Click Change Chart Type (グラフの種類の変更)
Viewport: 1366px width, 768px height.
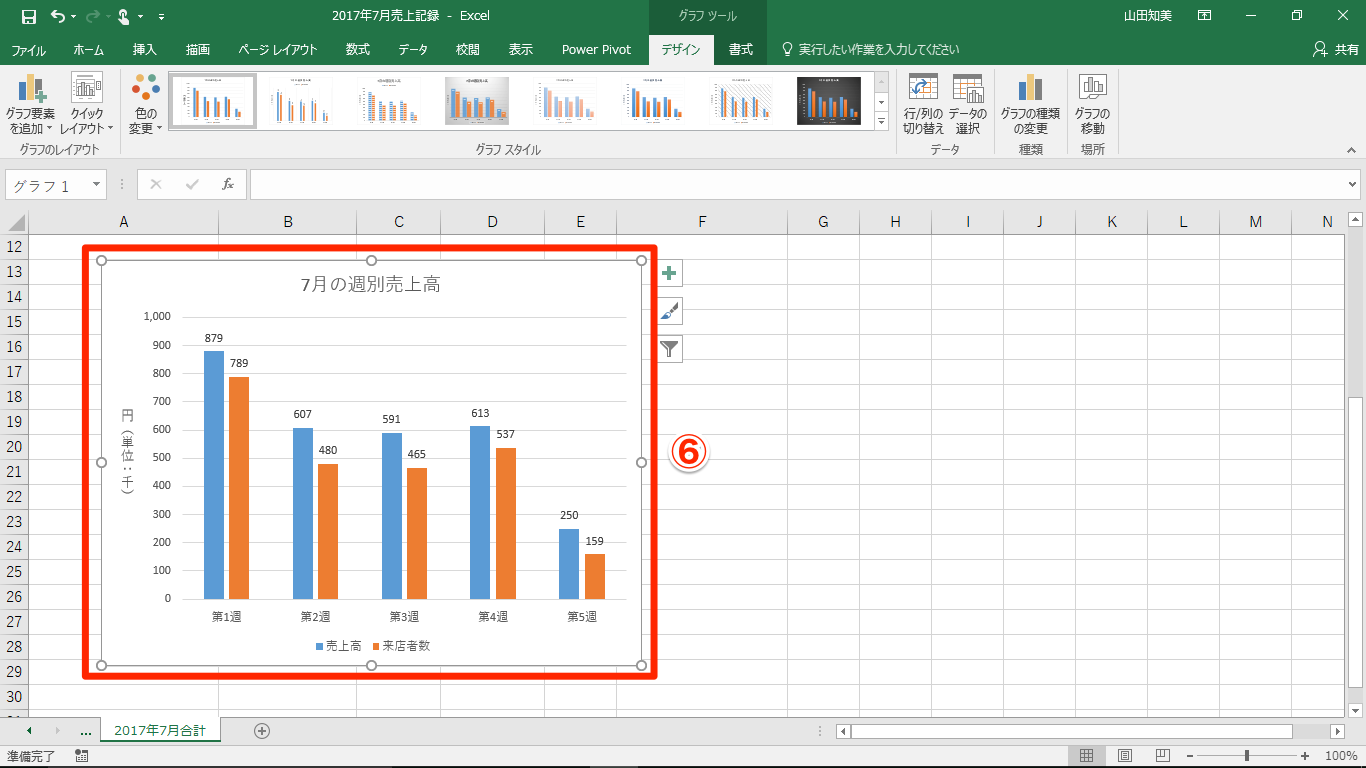pos(1030,105)
